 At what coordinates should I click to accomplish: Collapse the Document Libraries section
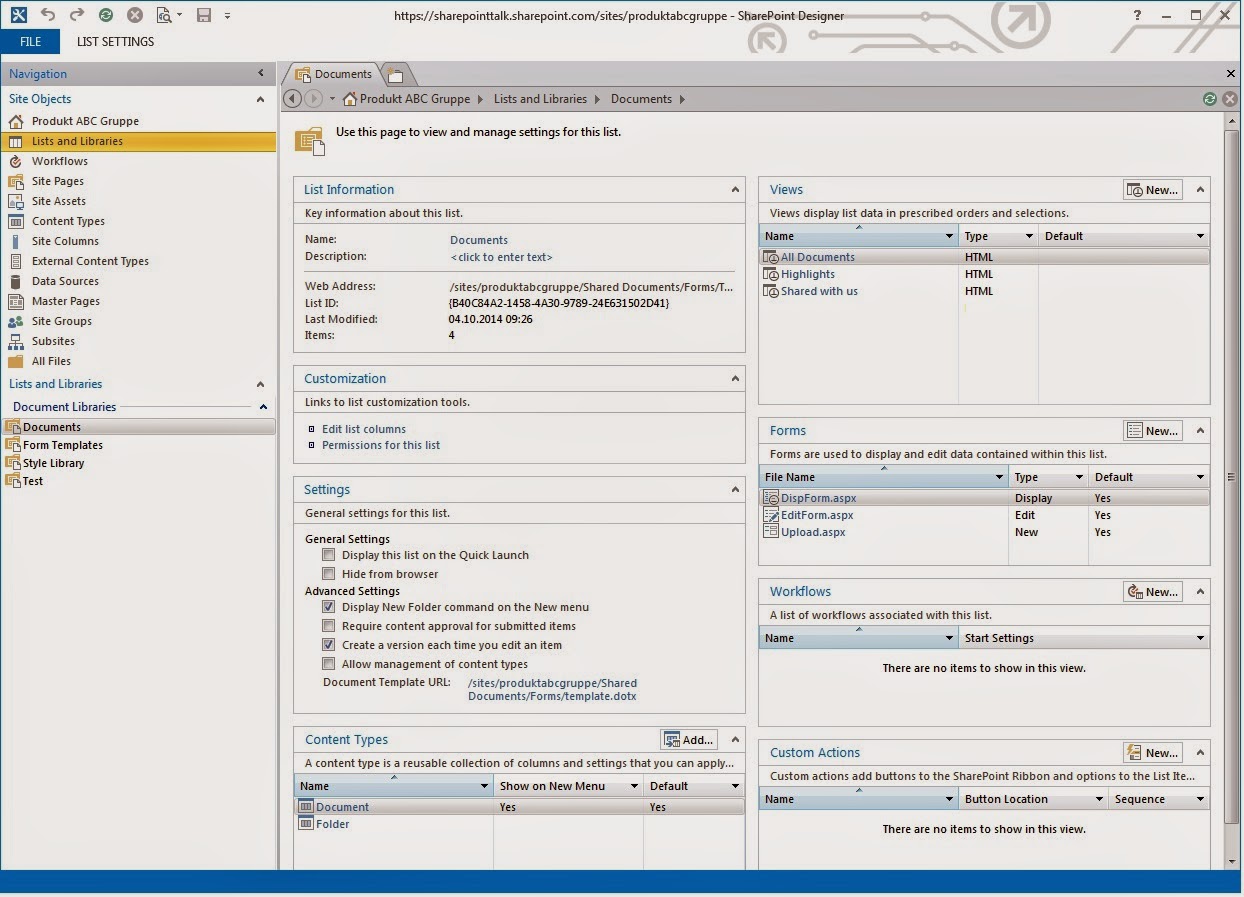pyautogui.click(x=263, y=407)
